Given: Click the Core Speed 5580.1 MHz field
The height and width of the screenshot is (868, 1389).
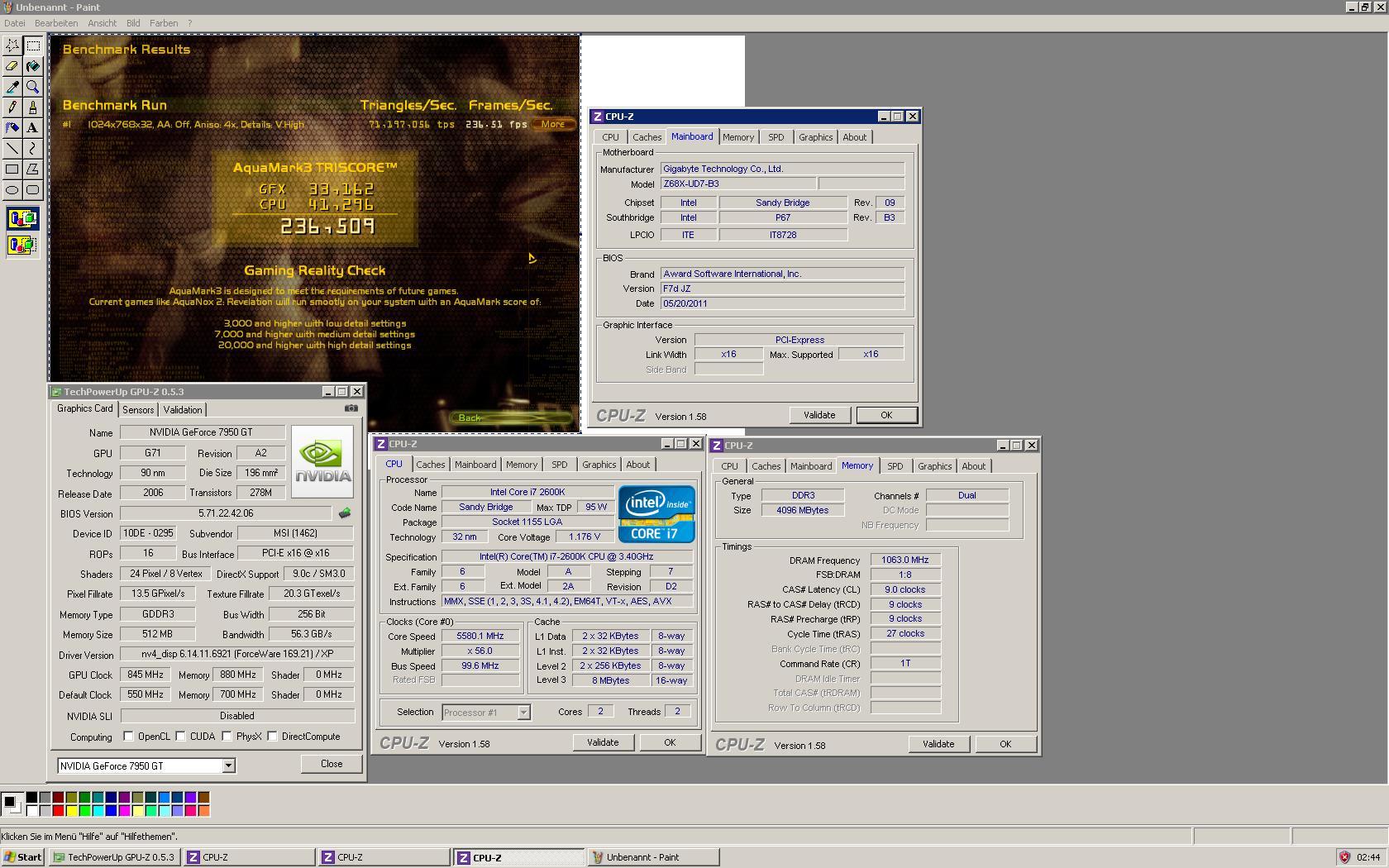Looking at the screenshot, I should pyautogui.click(x=480, y=636).
